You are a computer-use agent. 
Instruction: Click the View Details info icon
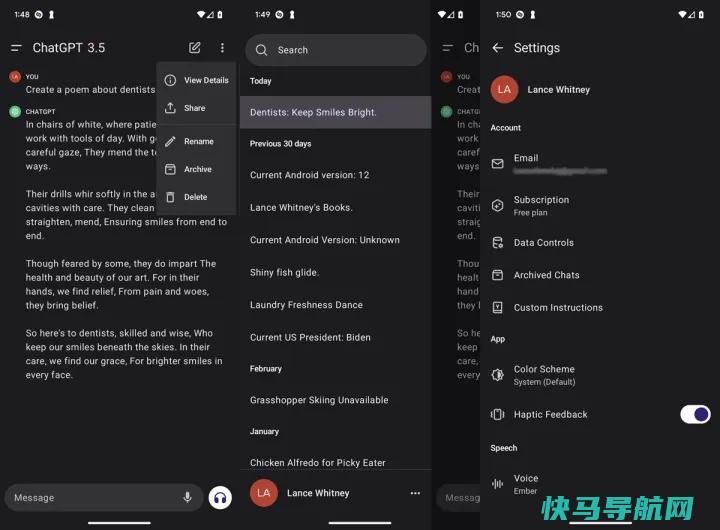tap(170, 80)
